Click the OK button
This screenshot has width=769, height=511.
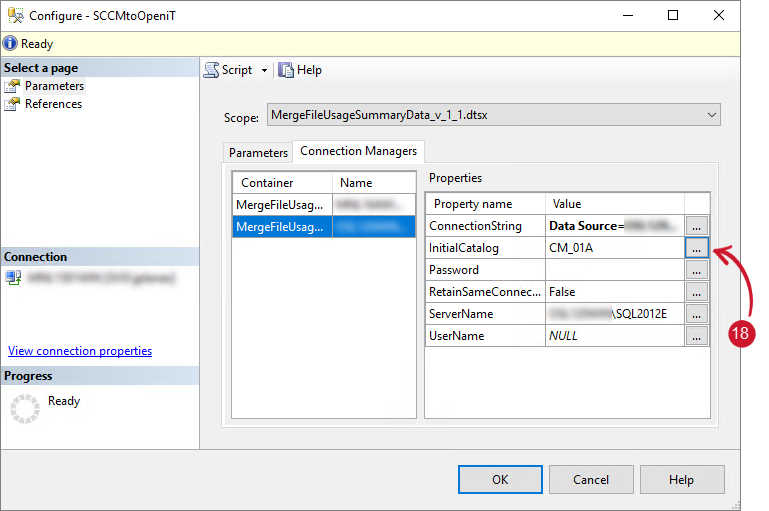click(500, 480)
